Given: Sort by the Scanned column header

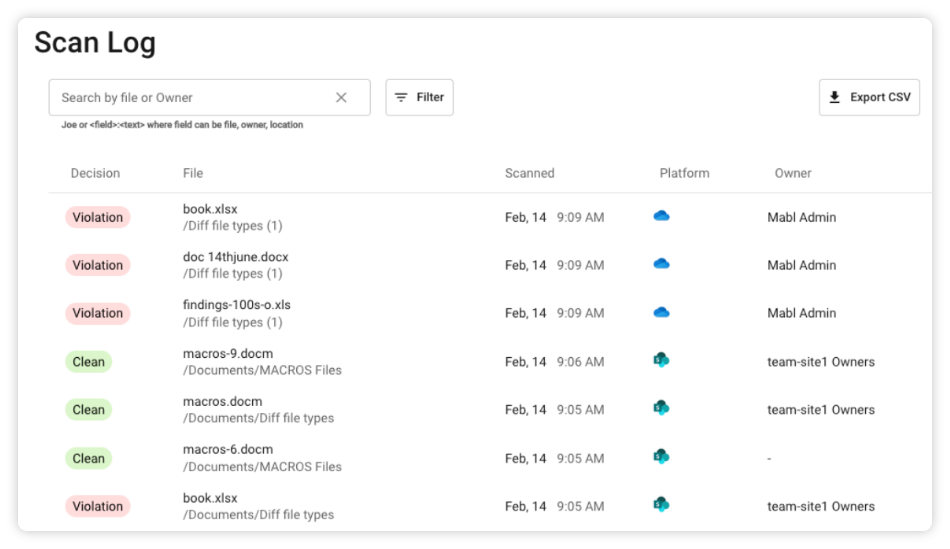Looking at the screenshot, I should click(529, 173).
